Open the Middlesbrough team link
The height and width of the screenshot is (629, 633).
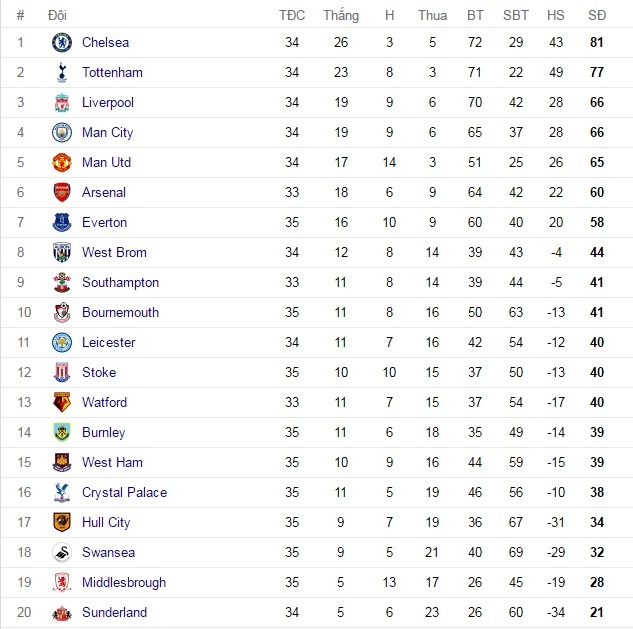tap(124, 583)
